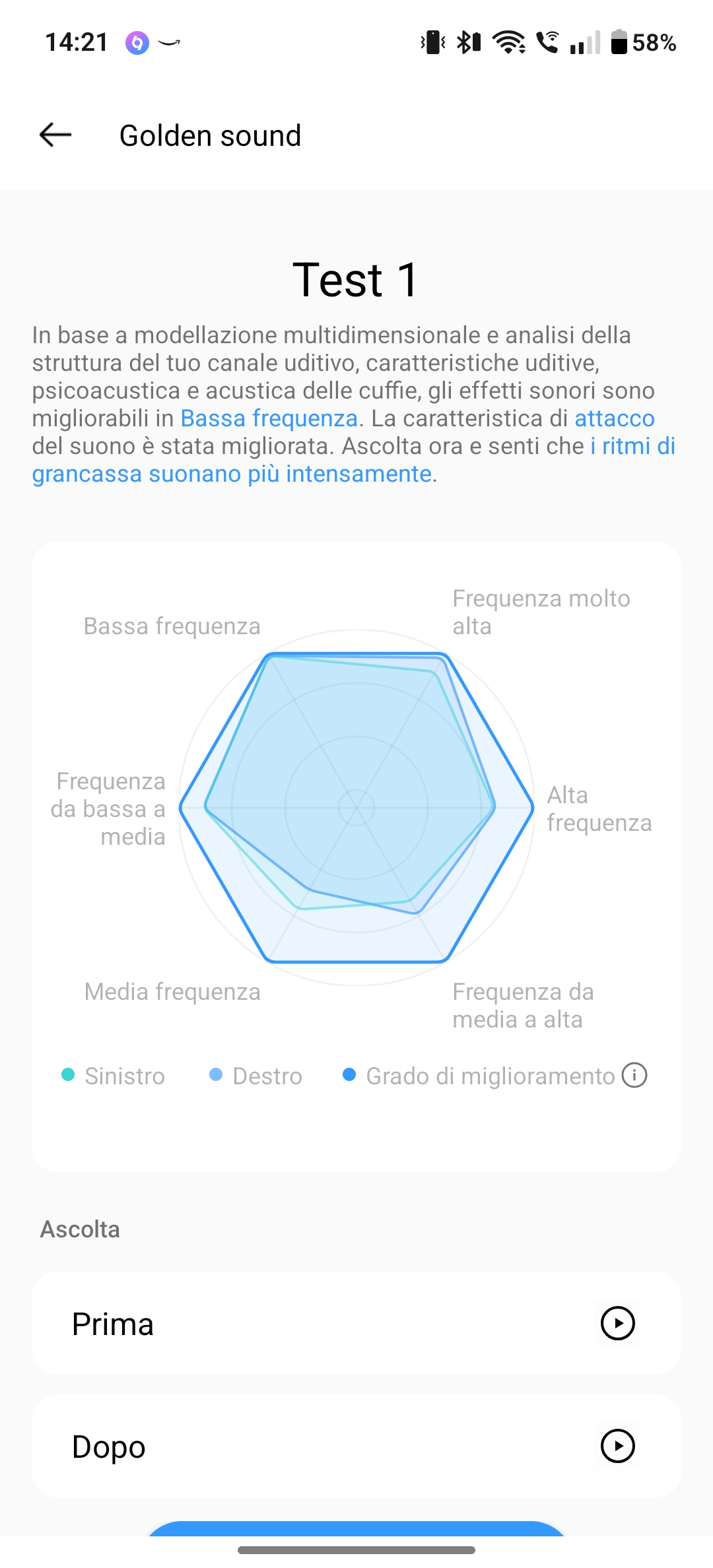Toggle the Destro legend item
713x1568 pixels.
[x=255, y=1076]
